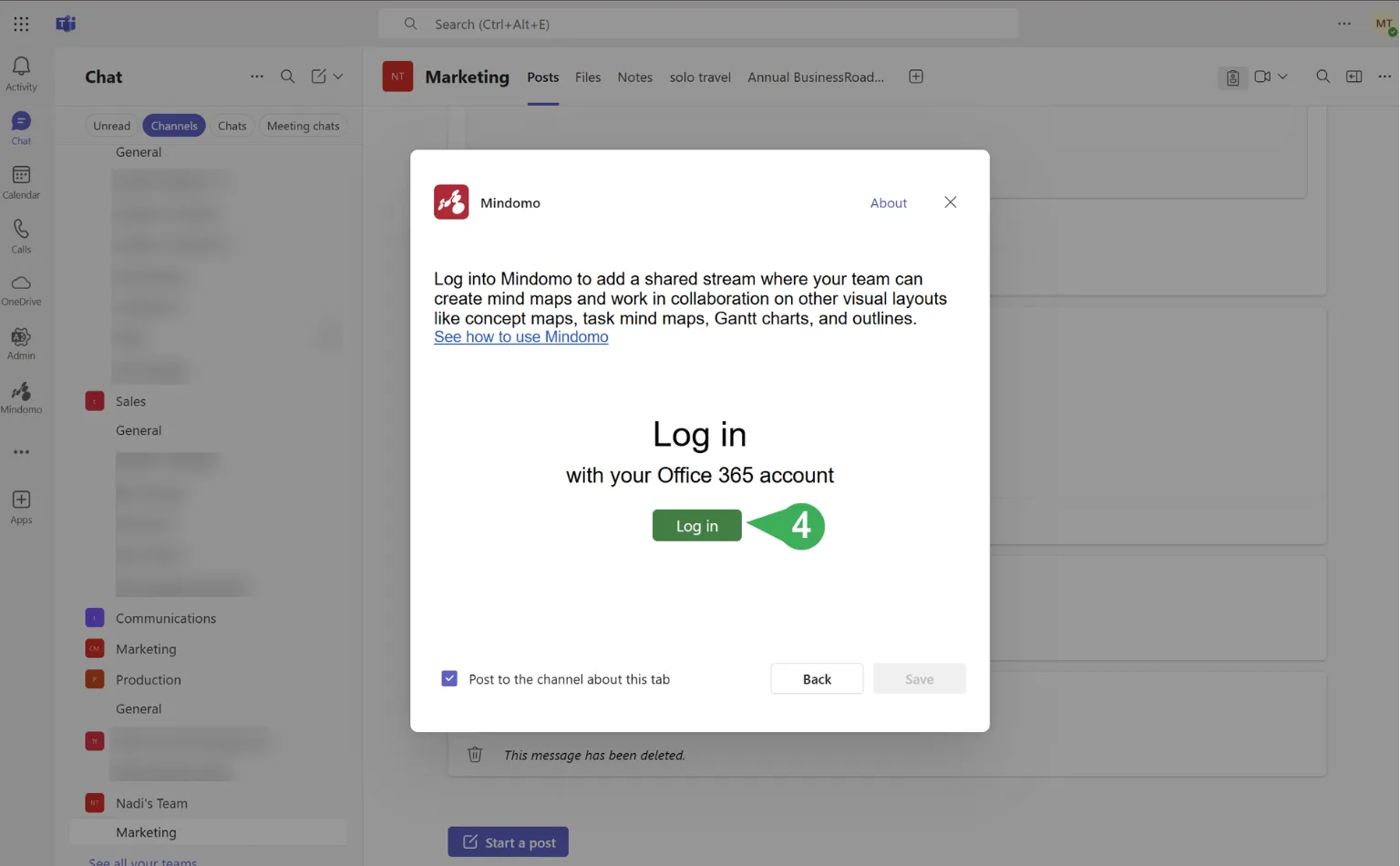Expand the new chat dropdown chevron

tap(338, 77)
